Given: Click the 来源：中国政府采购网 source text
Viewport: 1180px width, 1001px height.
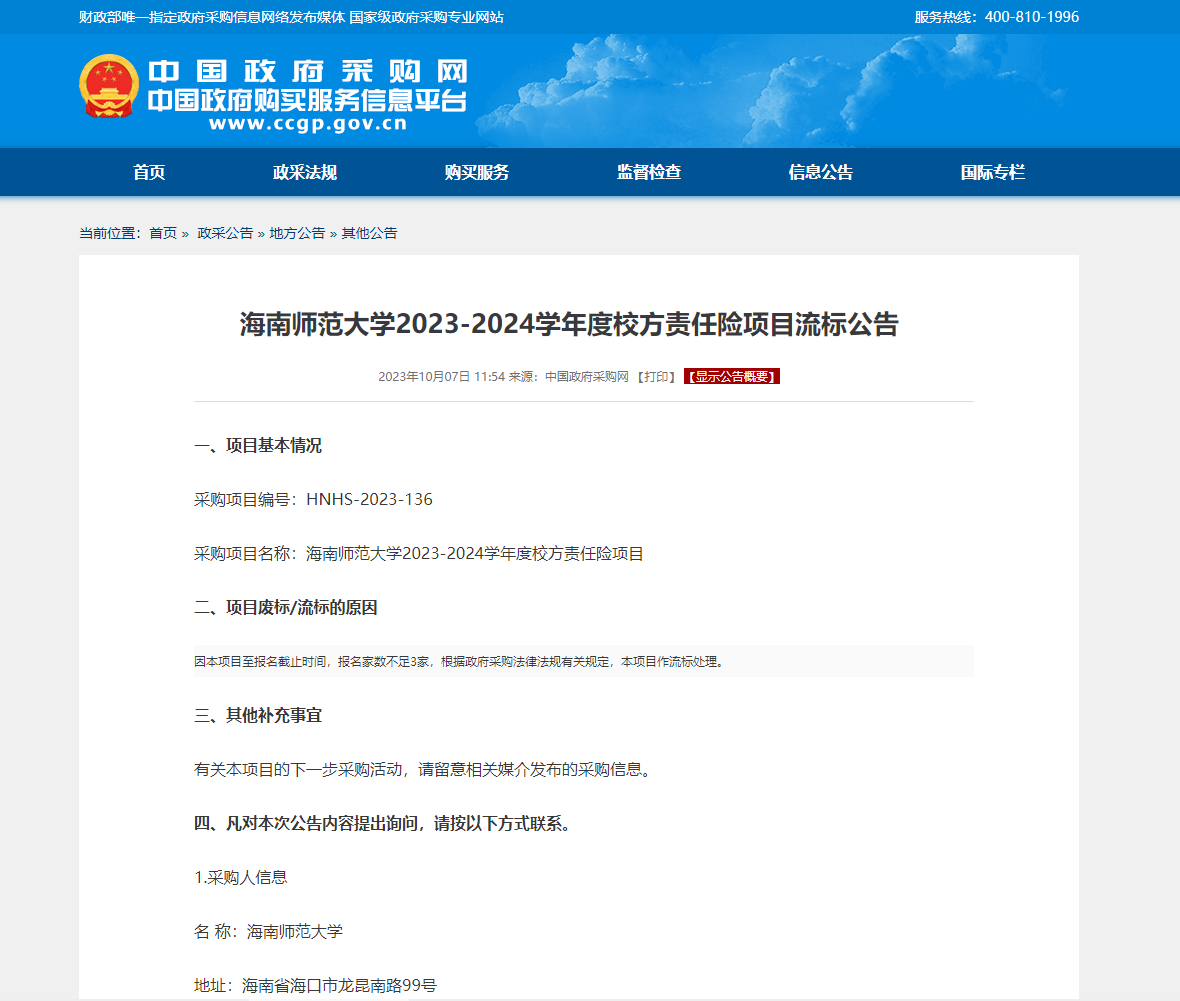Looking at the screenshot, I should coord(569,376).
